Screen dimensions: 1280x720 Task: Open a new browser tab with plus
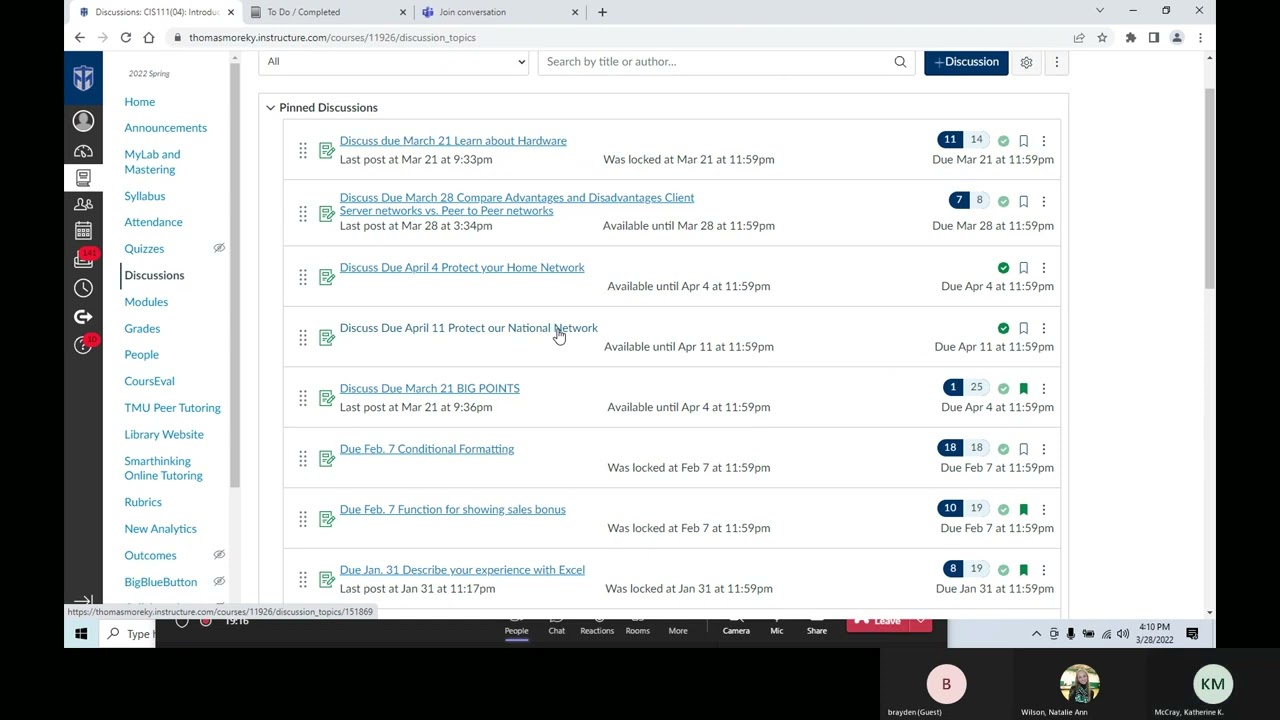click(x=602, y=12)
